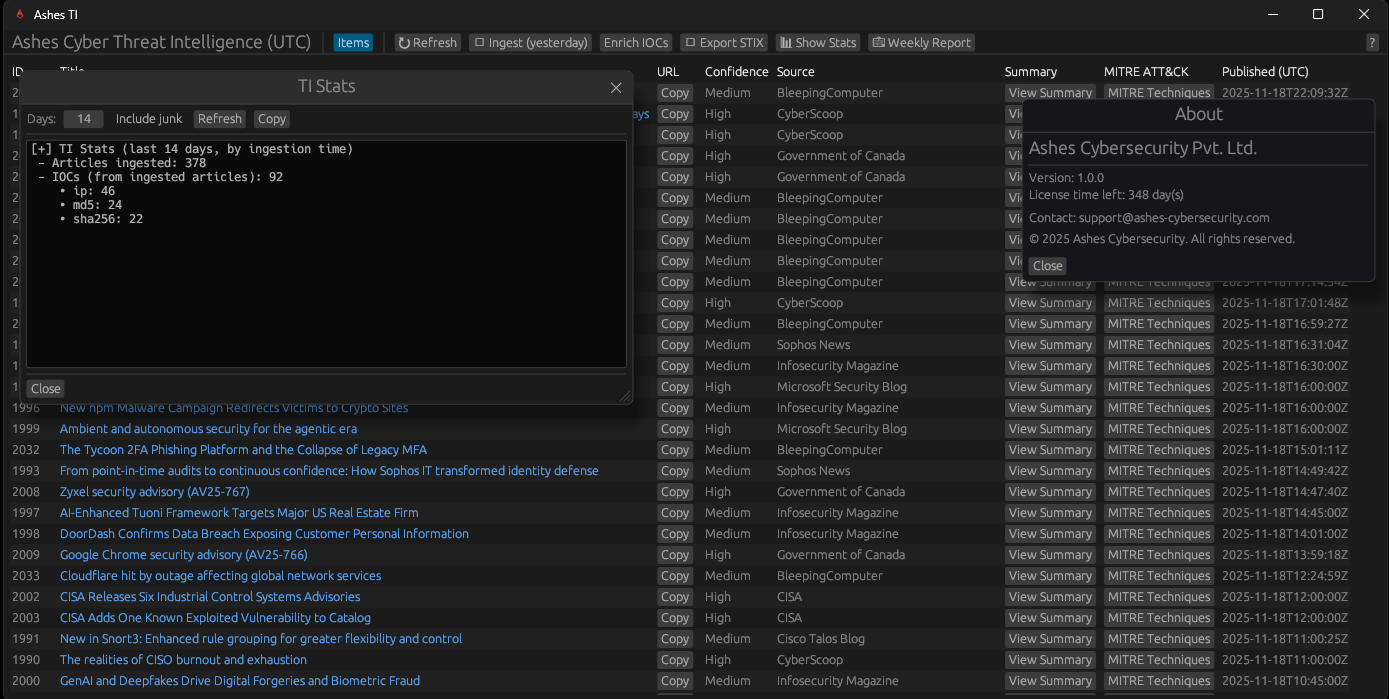Click the Enrich IOCs button
1389x699 pixels.
636,43
